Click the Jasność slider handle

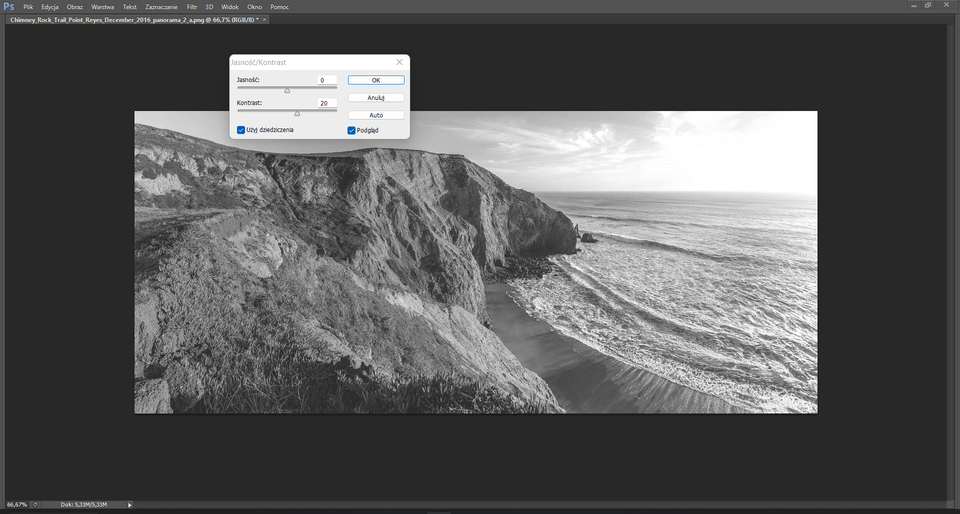coord(287,91)
